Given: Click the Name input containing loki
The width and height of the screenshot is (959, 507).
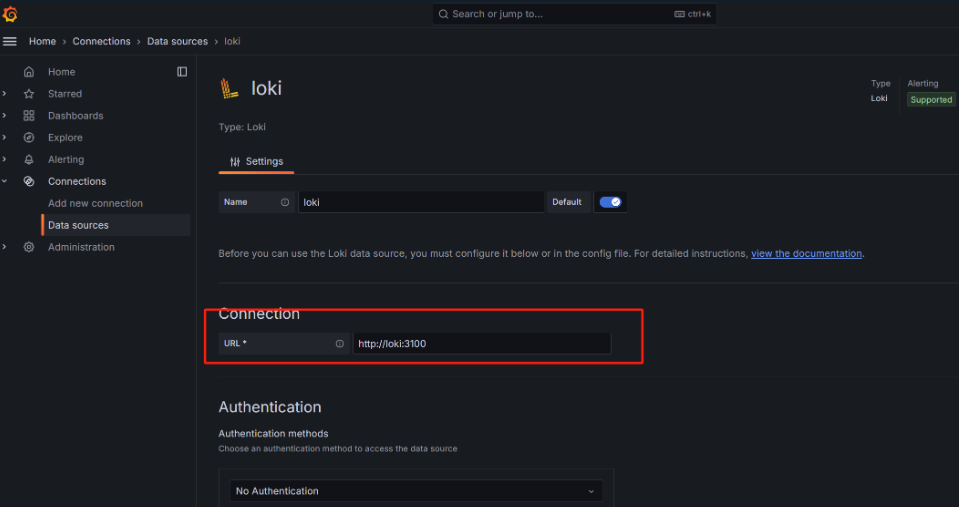Looking at the screenshot, I should (421, 202).
